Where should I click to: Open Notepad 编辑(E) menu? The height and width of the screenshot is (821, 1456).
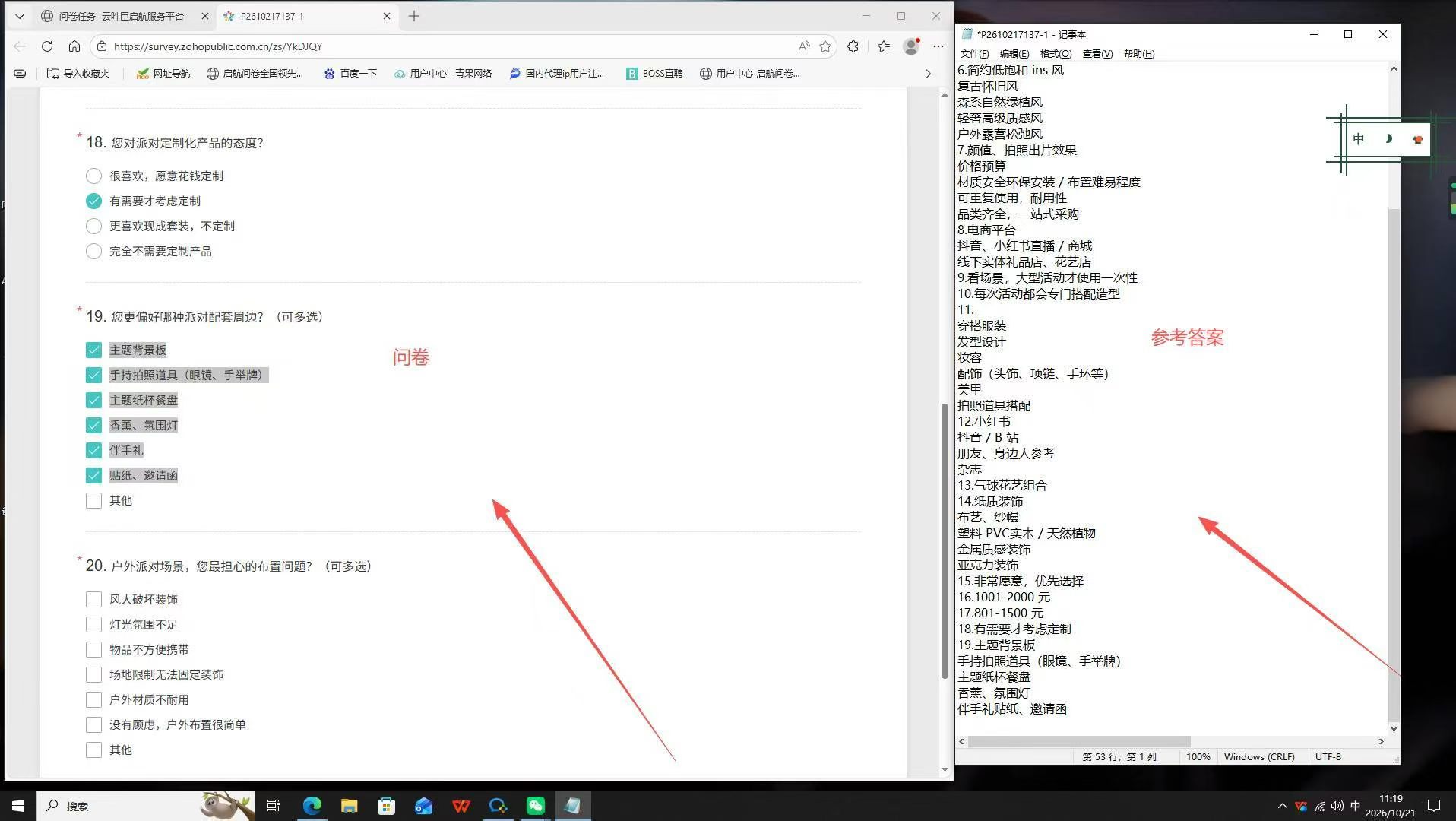coord(1014,54)
